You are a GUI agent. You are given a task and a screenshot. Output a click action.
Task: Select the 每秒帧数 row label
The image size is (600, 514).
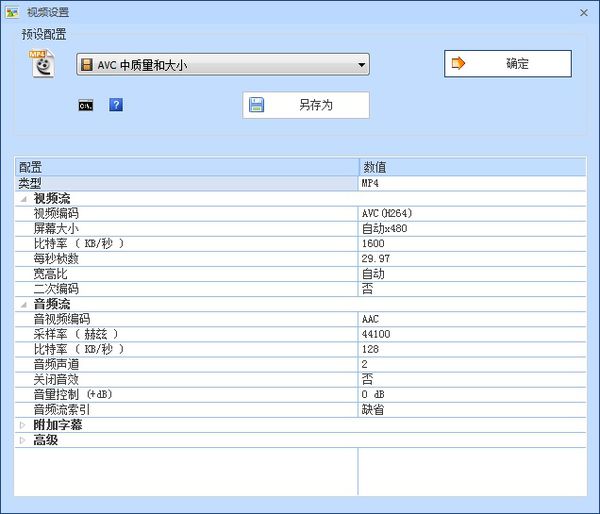pos(56,259)
